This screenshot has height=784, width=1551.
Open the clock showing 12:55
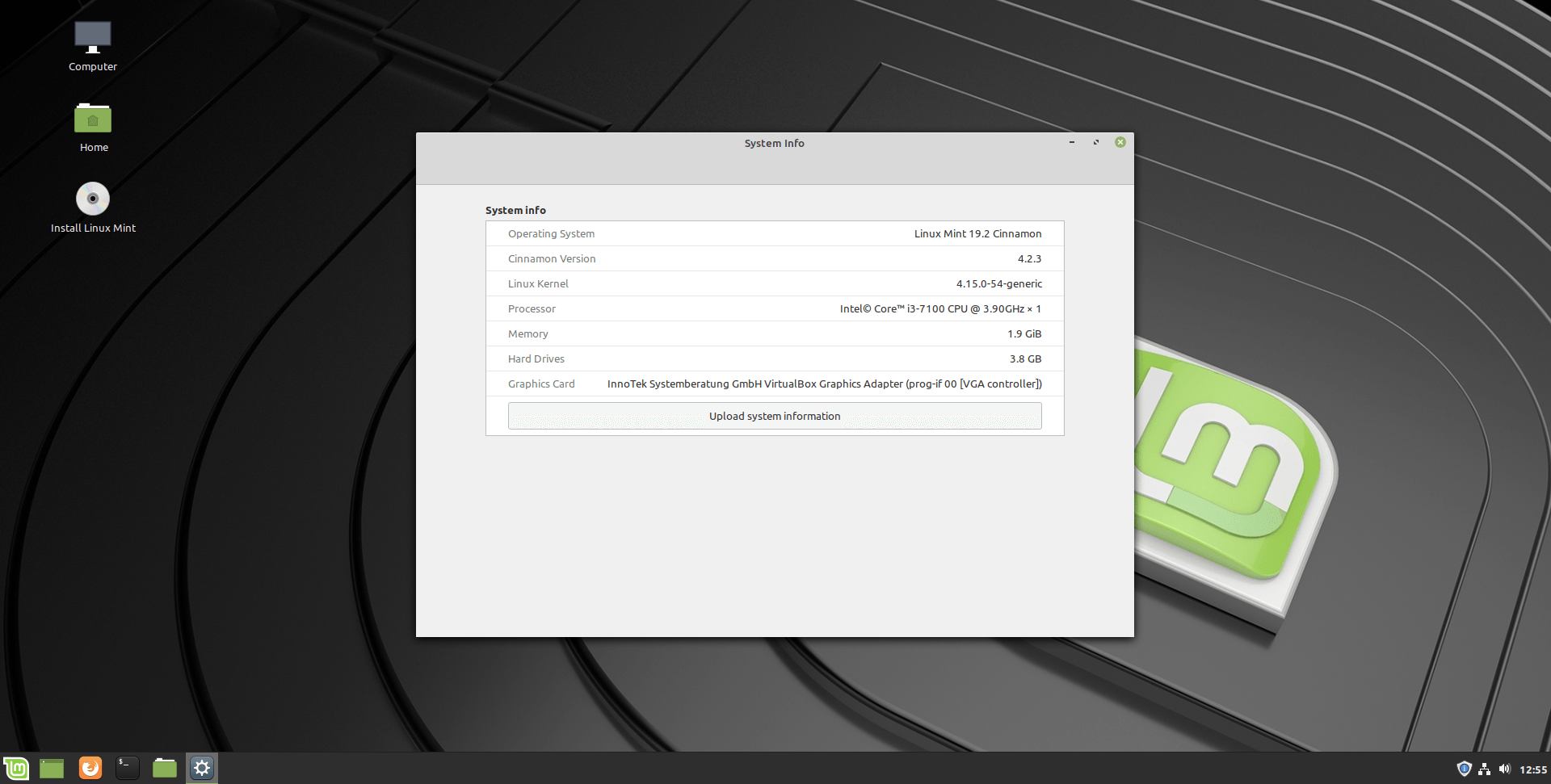tap(1533, 769)
